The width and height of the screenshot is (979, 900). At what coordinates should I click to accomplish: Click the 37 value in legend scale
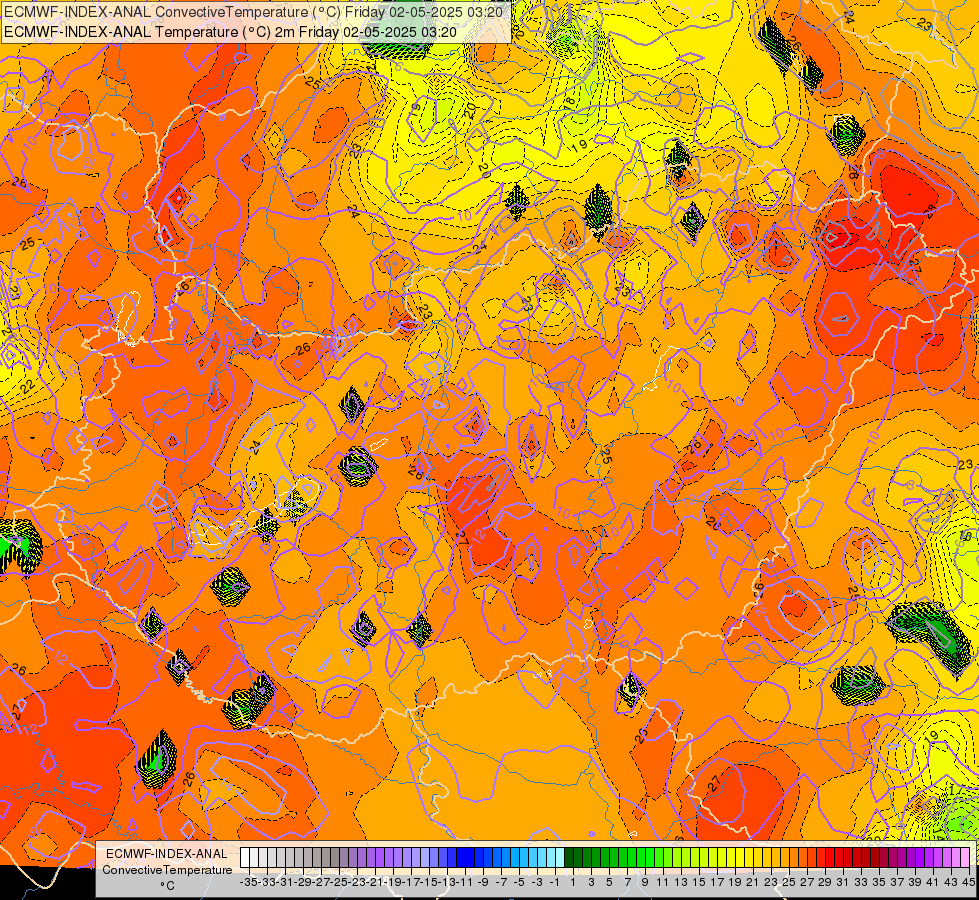(x=897, y=883)
